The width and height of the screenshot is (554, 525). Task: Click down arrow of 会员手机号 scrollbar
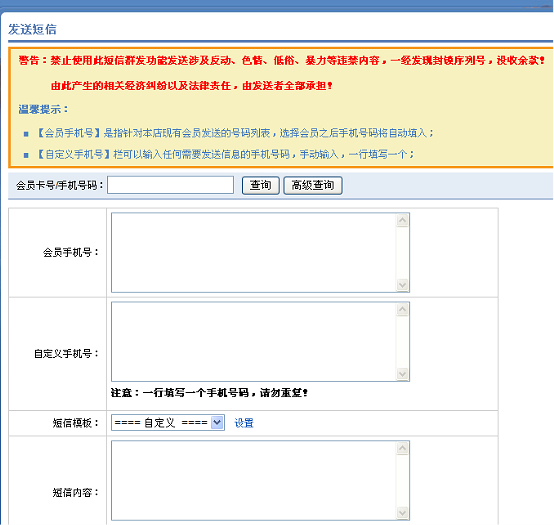click(402, 285)
